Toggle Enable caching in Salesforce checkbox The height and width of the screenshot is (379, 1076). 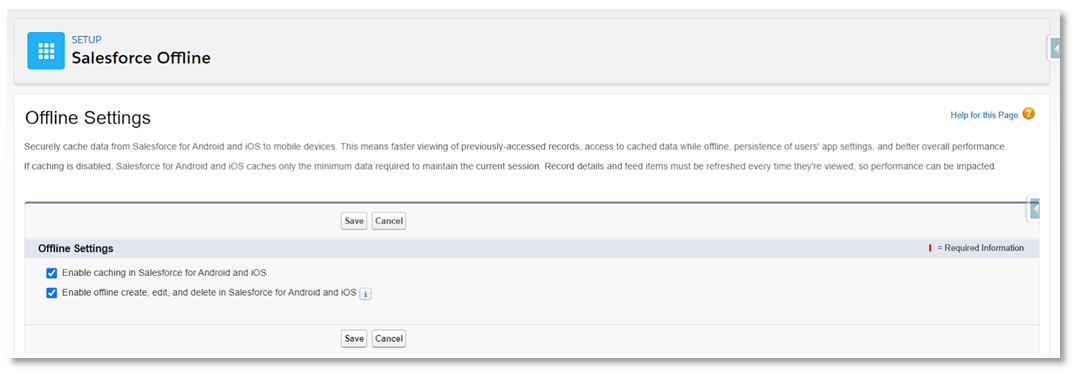point(51,273)
